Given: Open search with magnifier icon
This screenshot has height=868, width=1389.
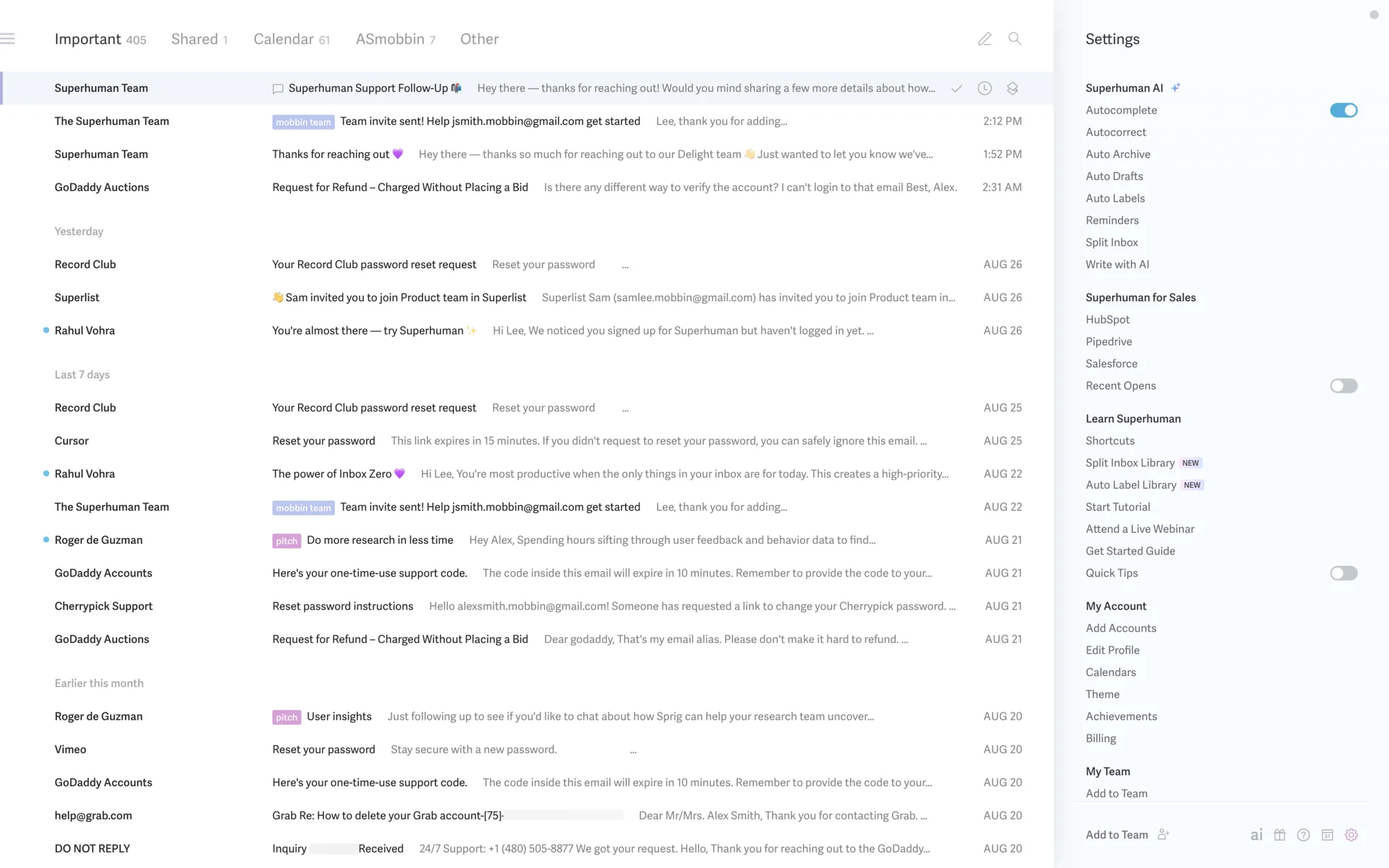Looking at the screenshot, I should click(1015, 39).
